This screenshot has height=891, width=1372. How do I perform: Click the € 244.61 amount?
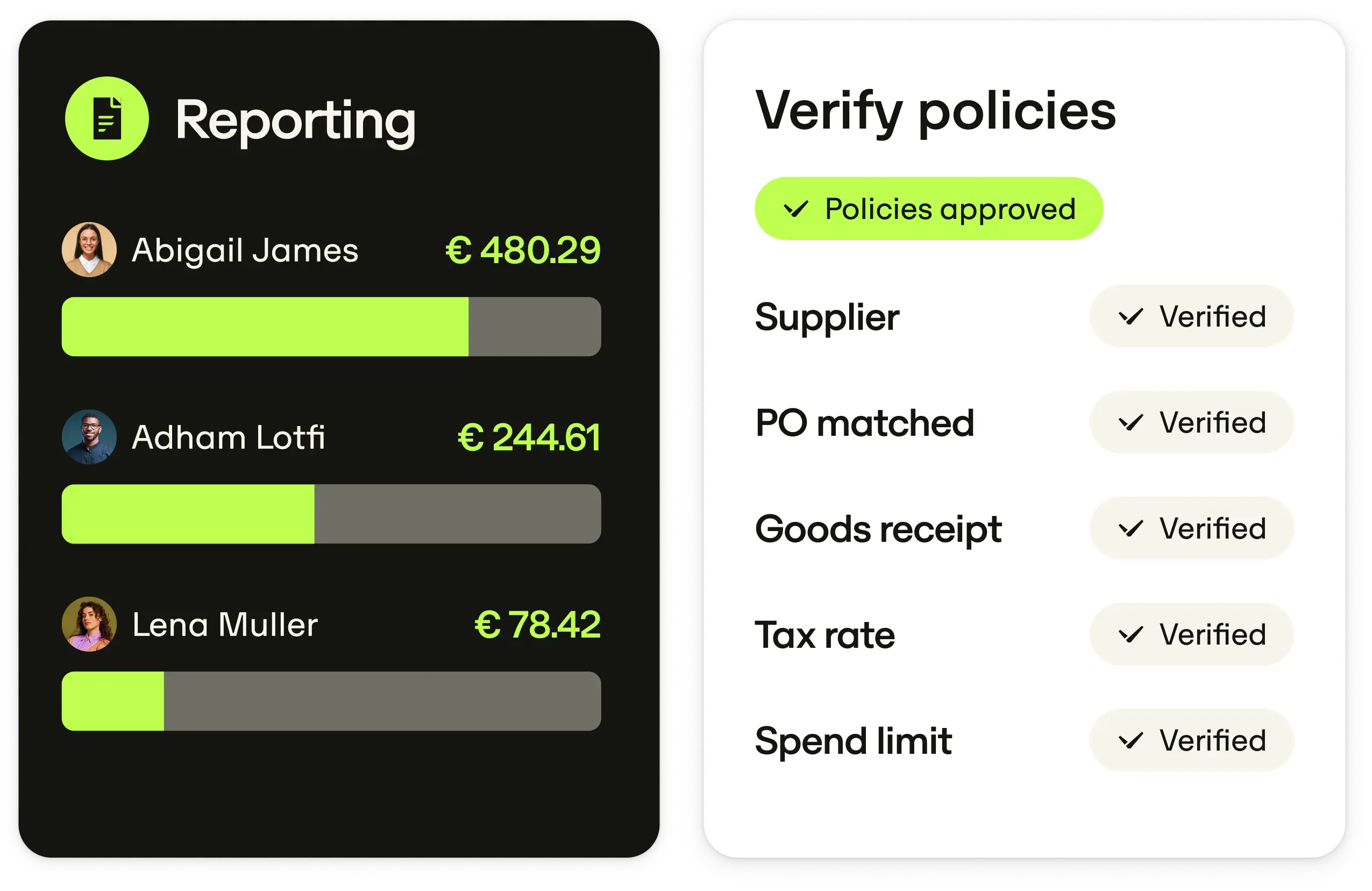[x=529, y=437]
